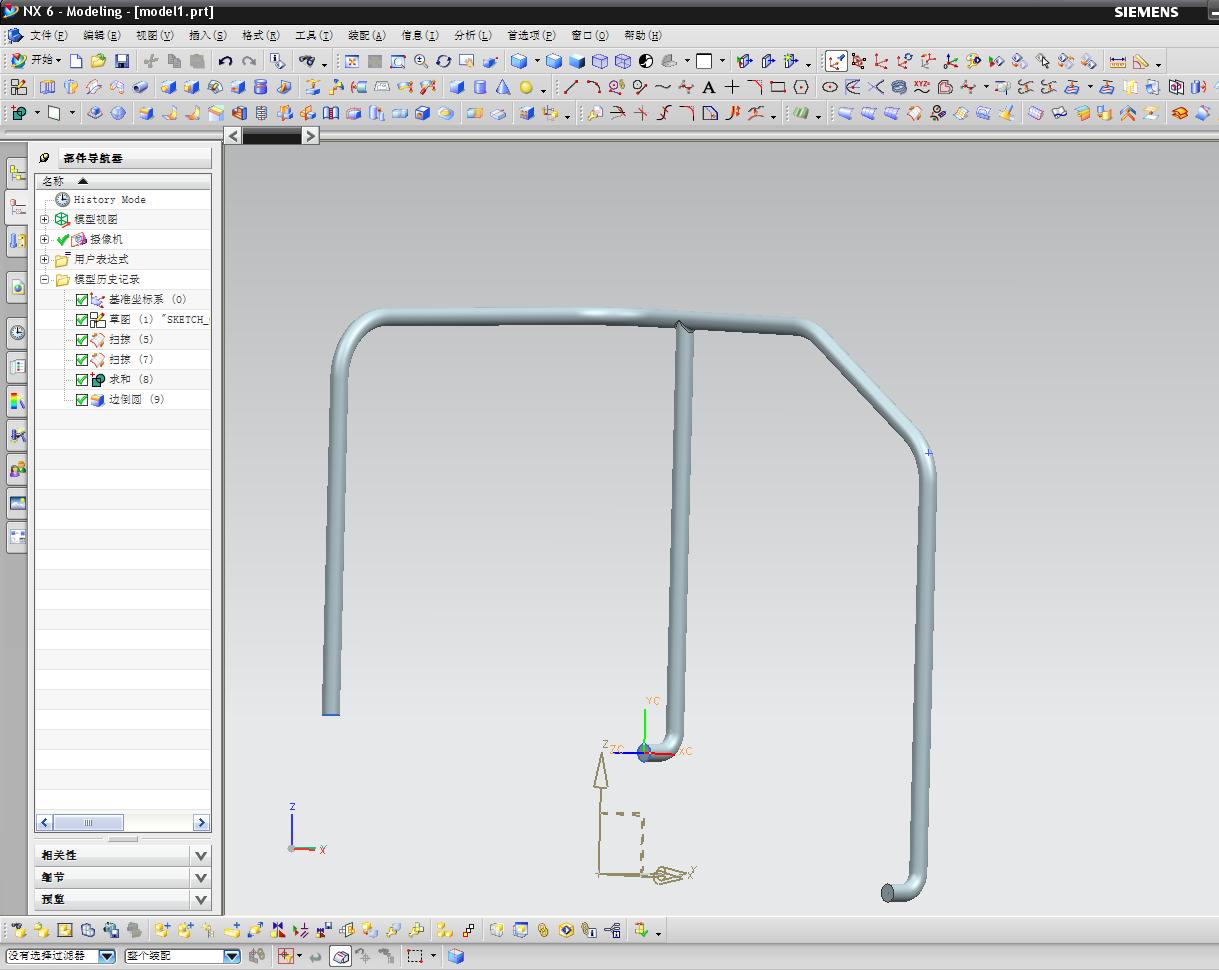
Task: Open the 分析(L) menu
Action: [472, 35]
